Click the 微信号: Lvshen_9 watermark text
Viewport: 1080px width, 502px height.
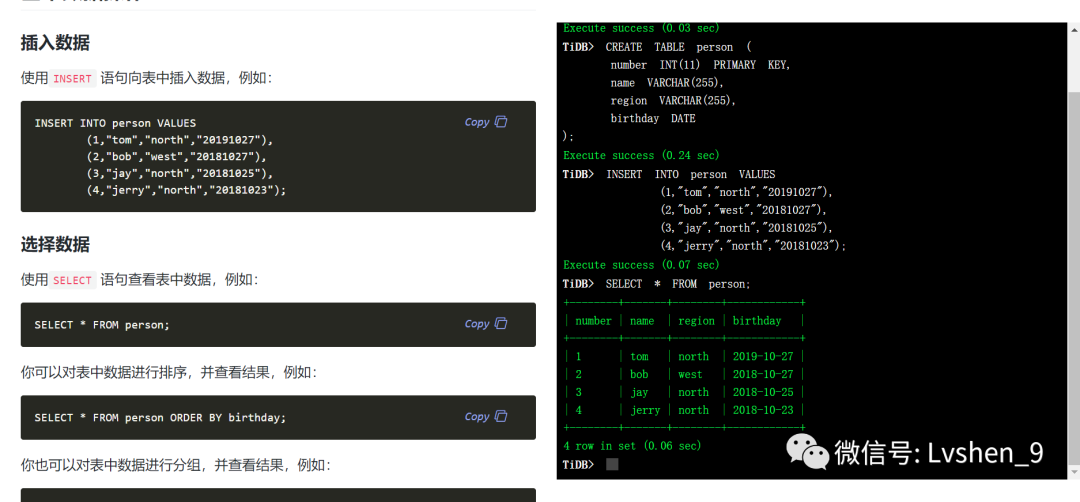pyautogui.click(x=939, y=452)
